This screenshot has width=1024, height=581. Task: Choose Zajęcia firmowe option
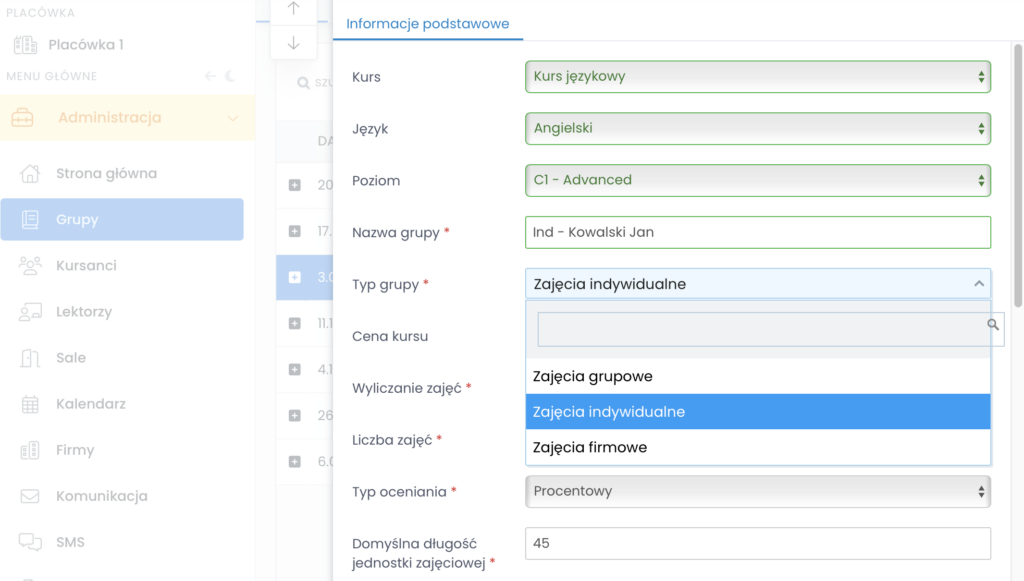coord(758,447)
